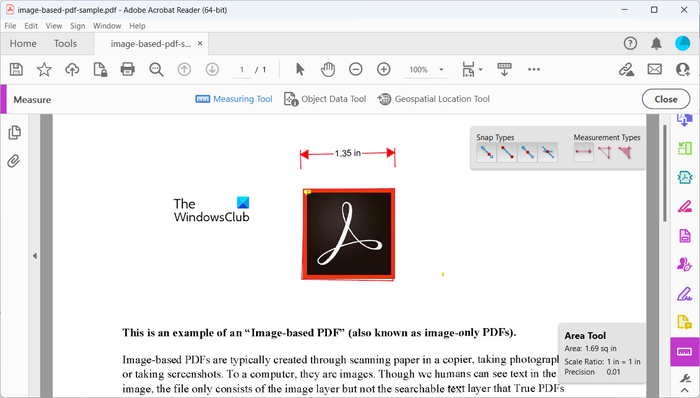
Task: Send file by email envelope icon
Action: click(654, 69)
